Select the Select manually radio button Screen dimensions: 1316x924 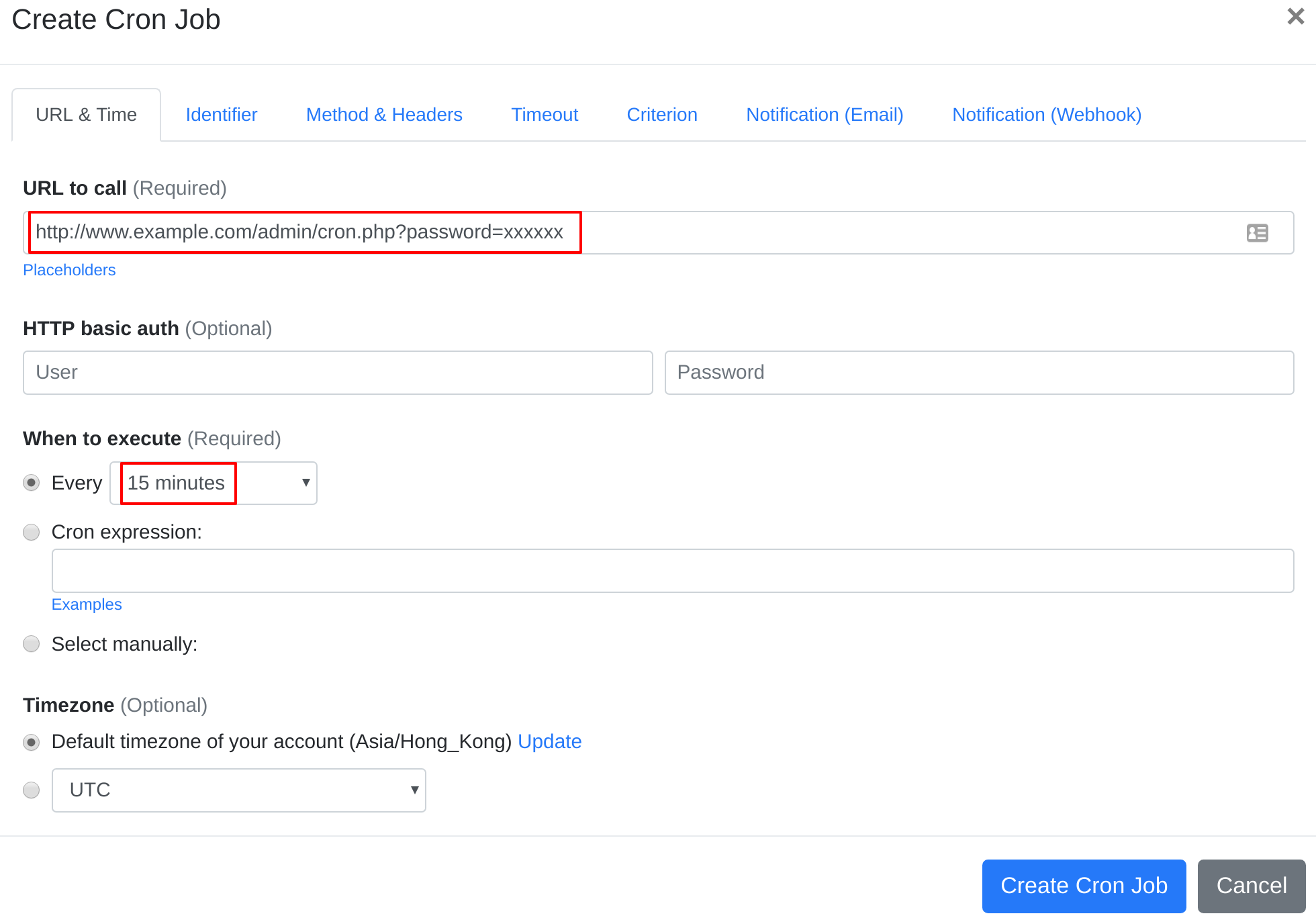(x=32, y=644)
